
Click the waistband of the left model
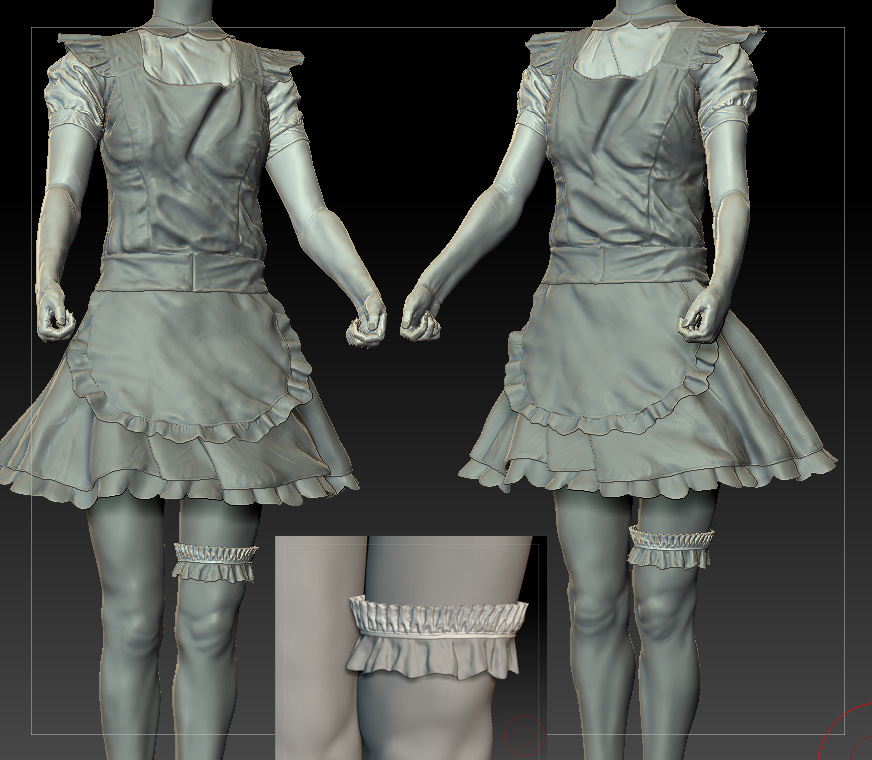coord(182,272)
